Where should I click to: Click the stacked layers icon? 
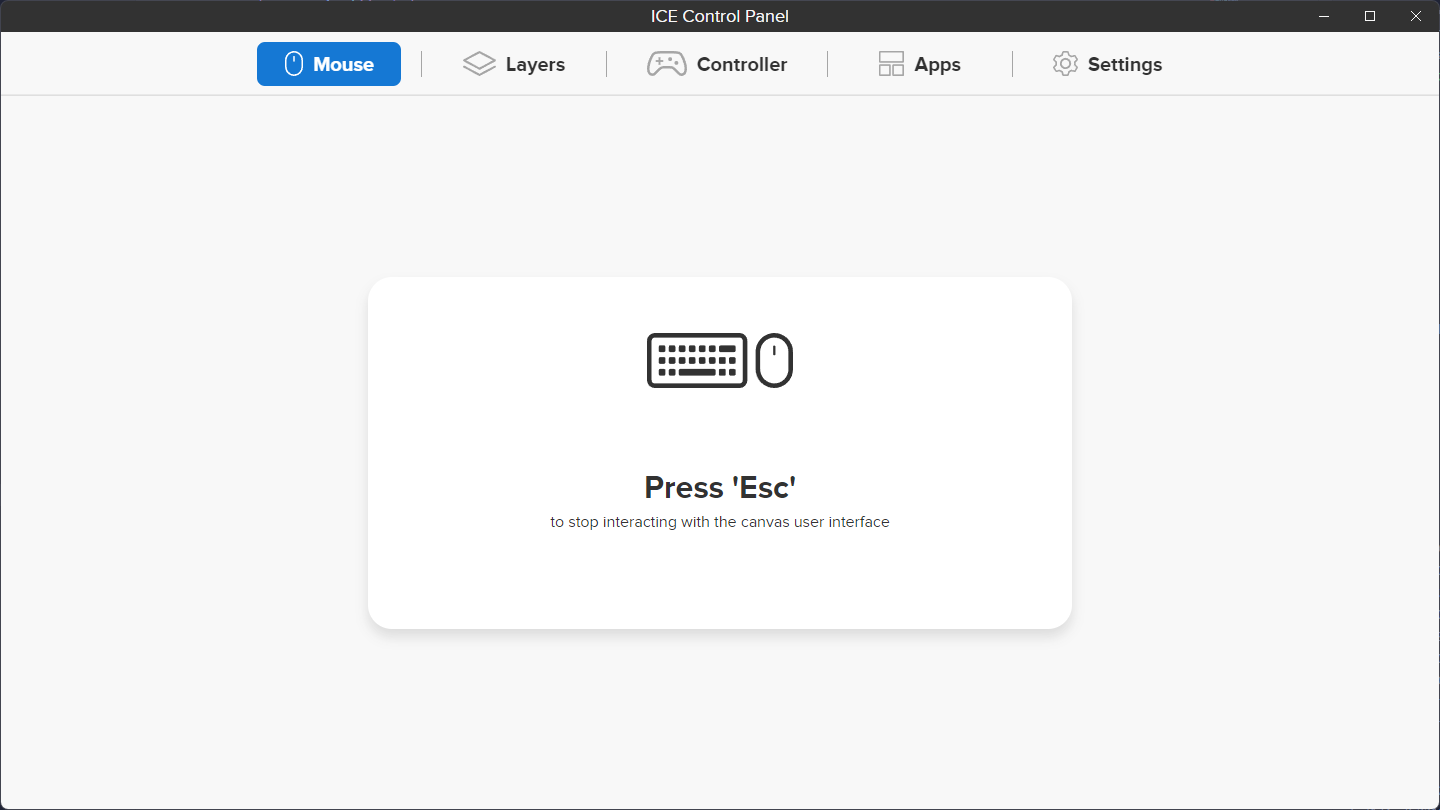coord(479,64)
